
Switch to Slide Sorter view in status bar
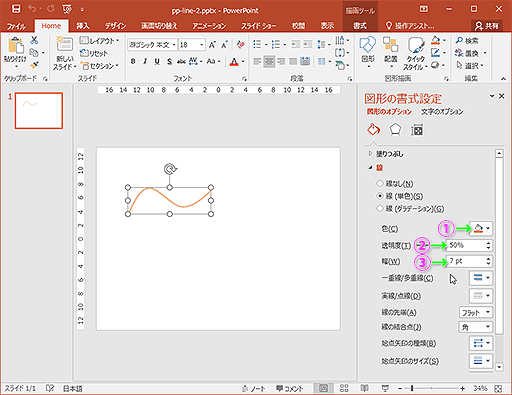344,388
